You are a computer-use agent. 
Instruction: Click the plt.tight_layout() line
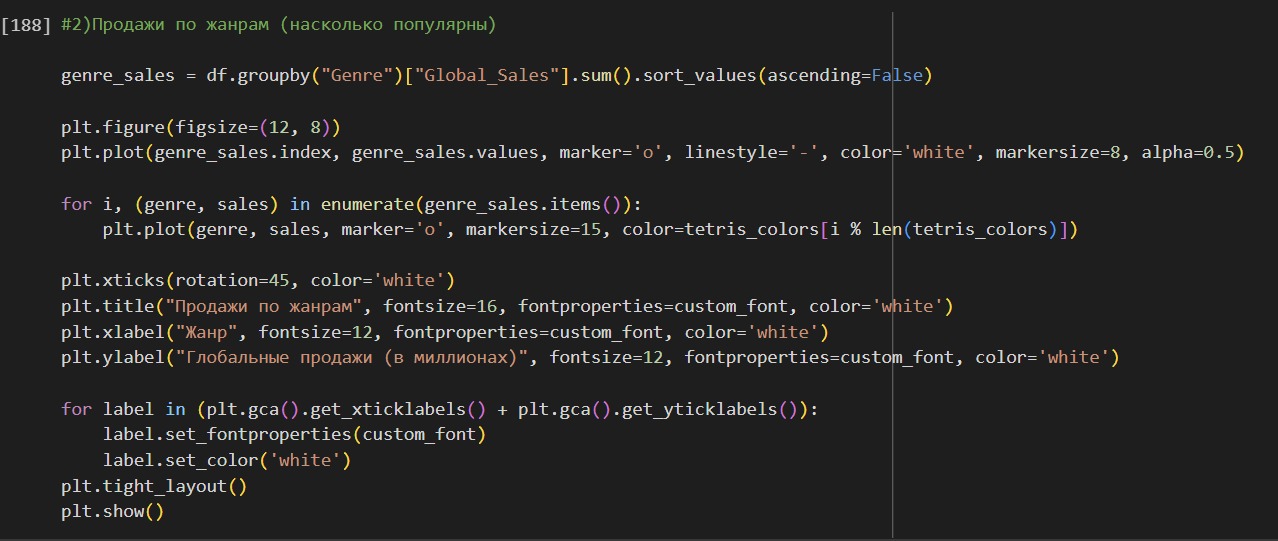(x=154, y=486)
